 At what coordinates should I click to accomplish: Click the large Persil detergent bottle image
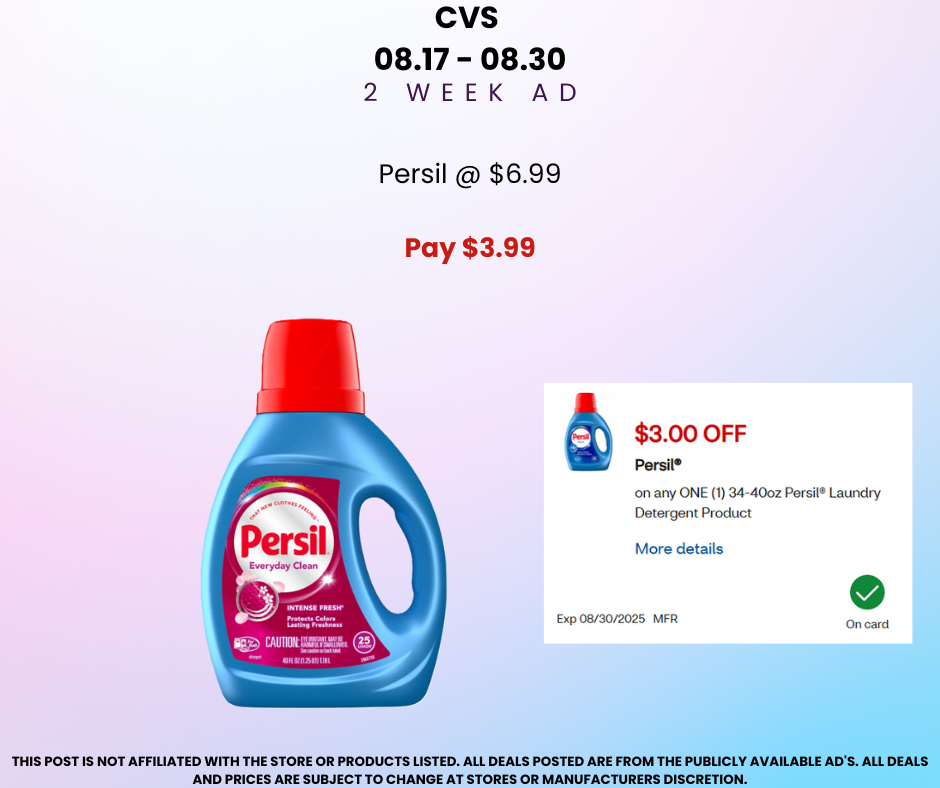324,513
